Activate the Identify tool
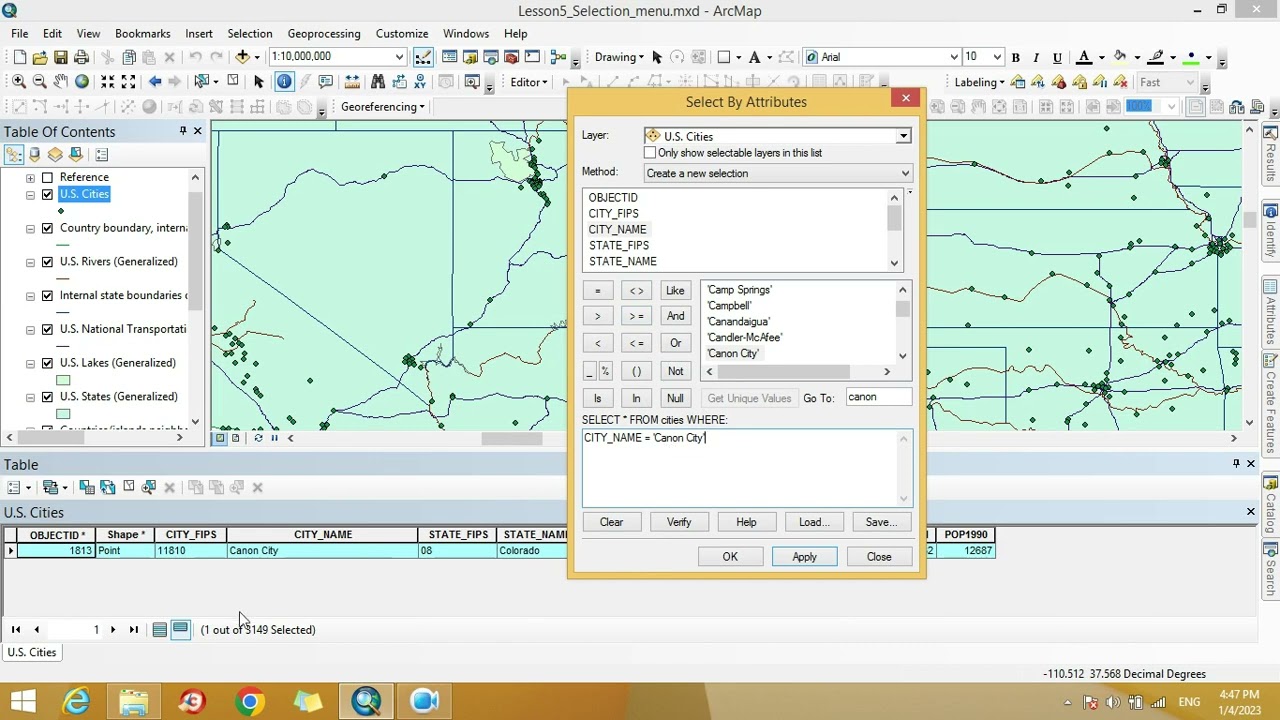This screenshot has width=1280, height=720. pyautogui.click(x=284, y=82)
